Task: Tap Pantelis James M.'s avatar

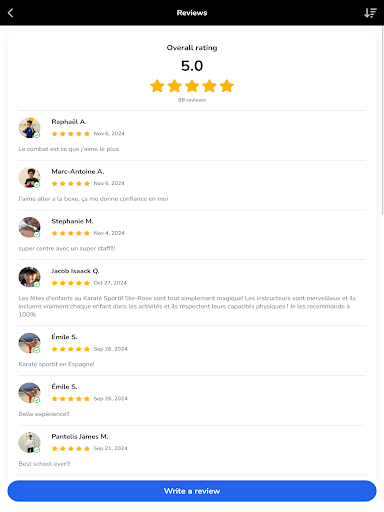Action: (29, 442)
